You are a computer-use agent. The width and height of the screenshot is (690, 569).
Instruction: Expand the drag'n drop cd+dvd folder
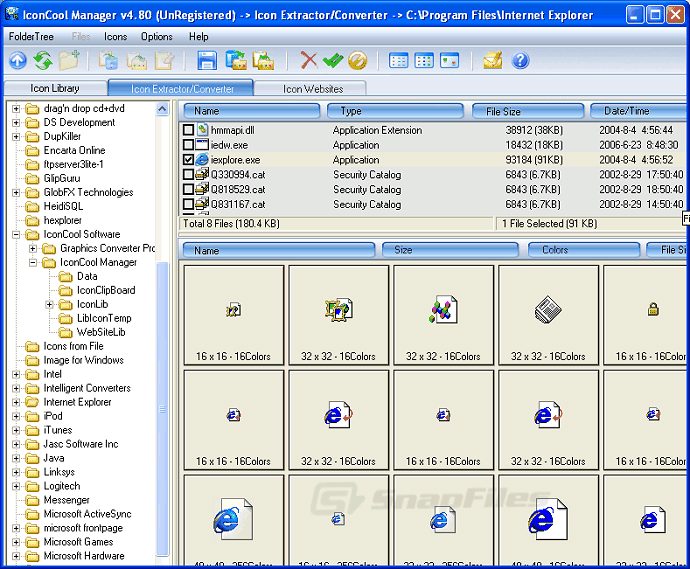(x=16, y=108)
